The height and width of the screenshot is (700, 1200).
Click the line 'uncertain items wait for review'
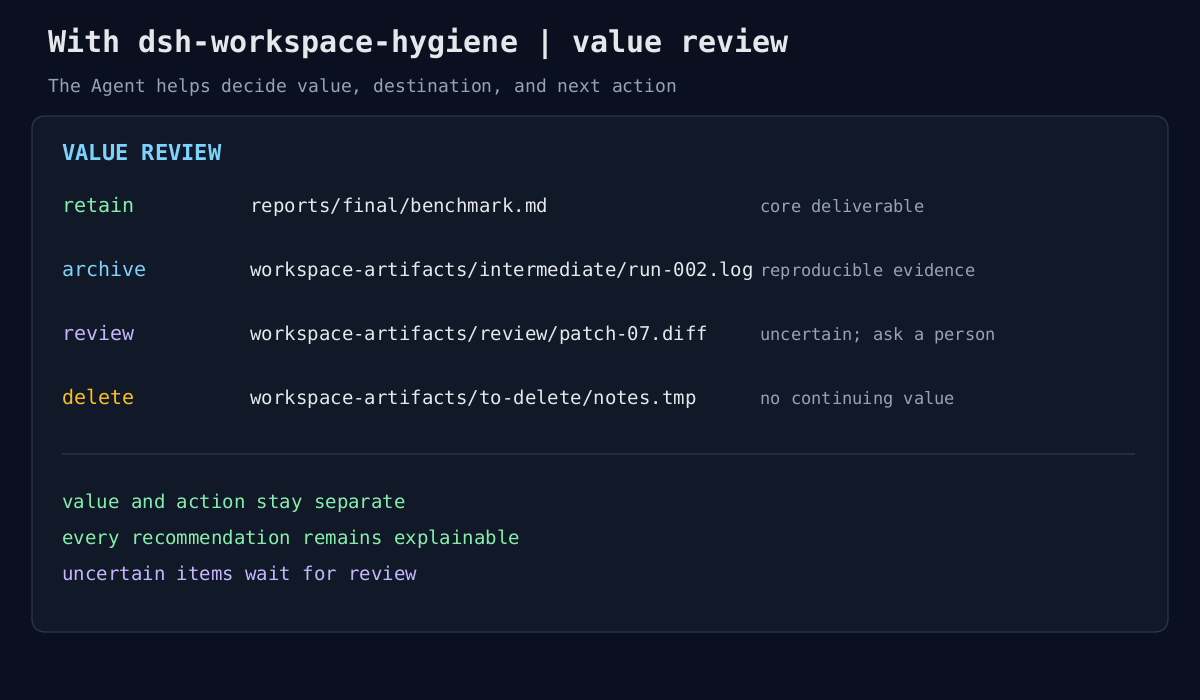(x=239, y=574)
